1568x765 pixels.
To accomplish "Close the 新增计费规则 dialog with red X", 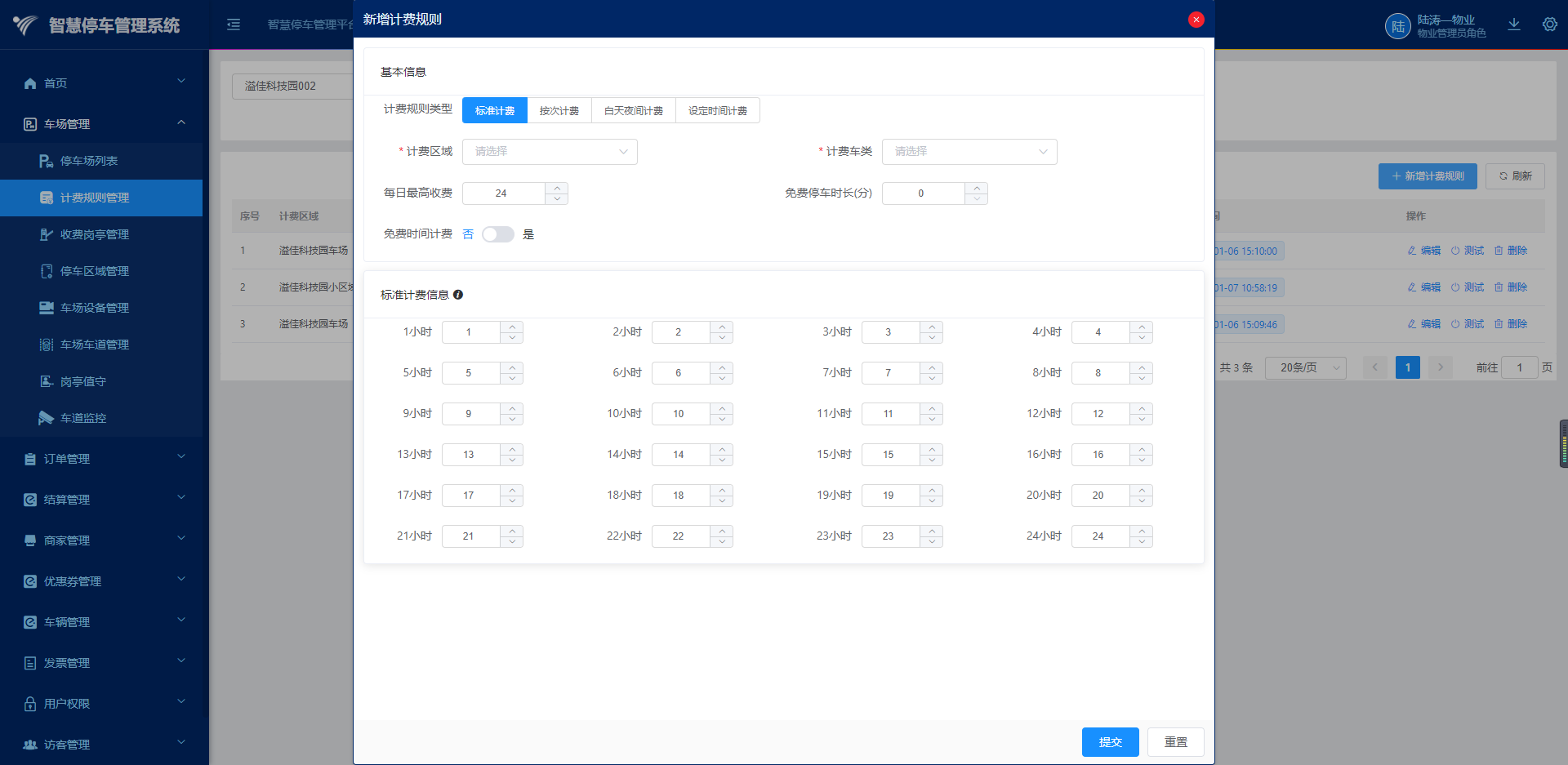I will (x=1196, y=20).
